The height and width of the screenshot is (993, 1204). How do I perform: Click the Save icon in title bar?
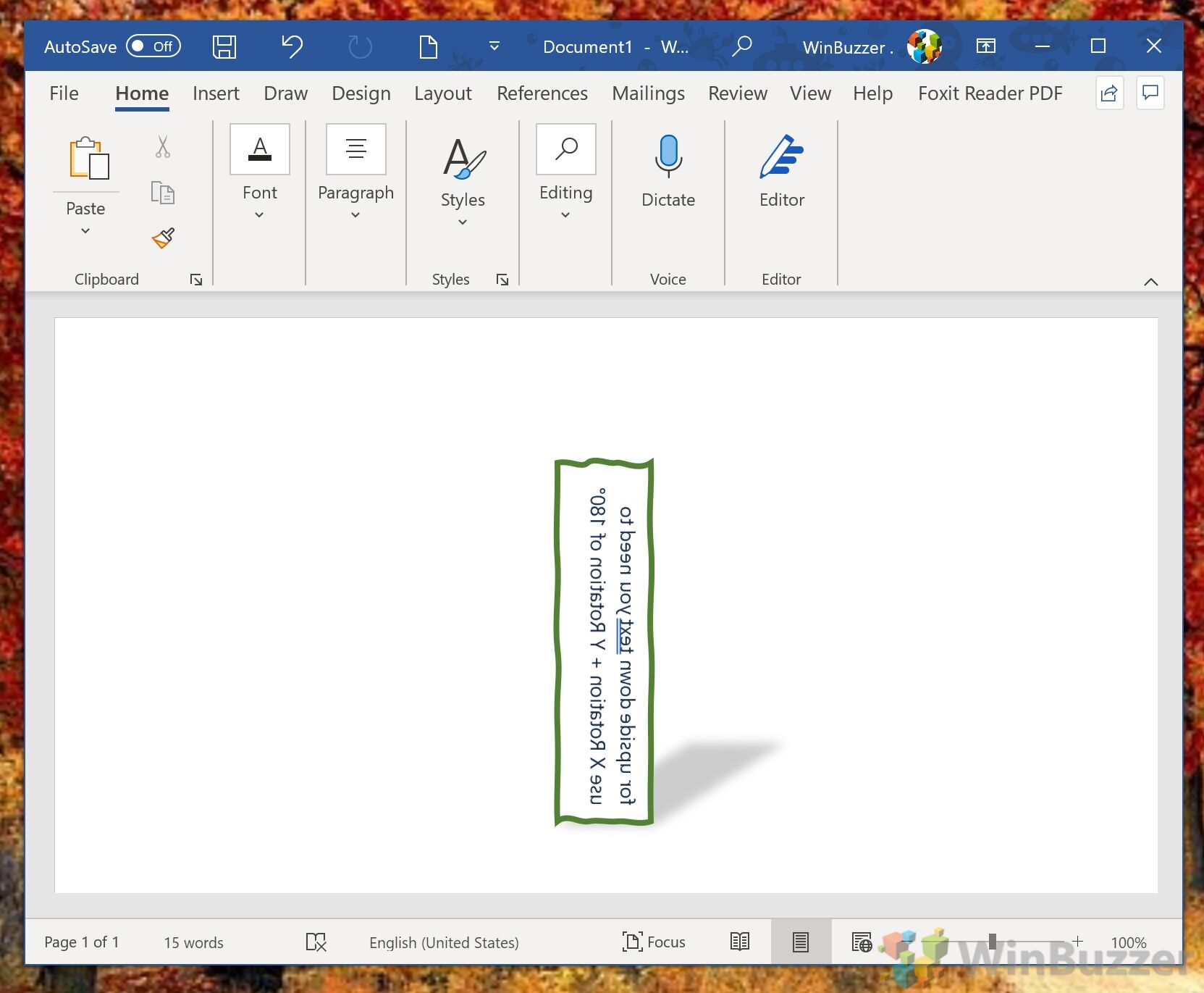click(224, 47)
